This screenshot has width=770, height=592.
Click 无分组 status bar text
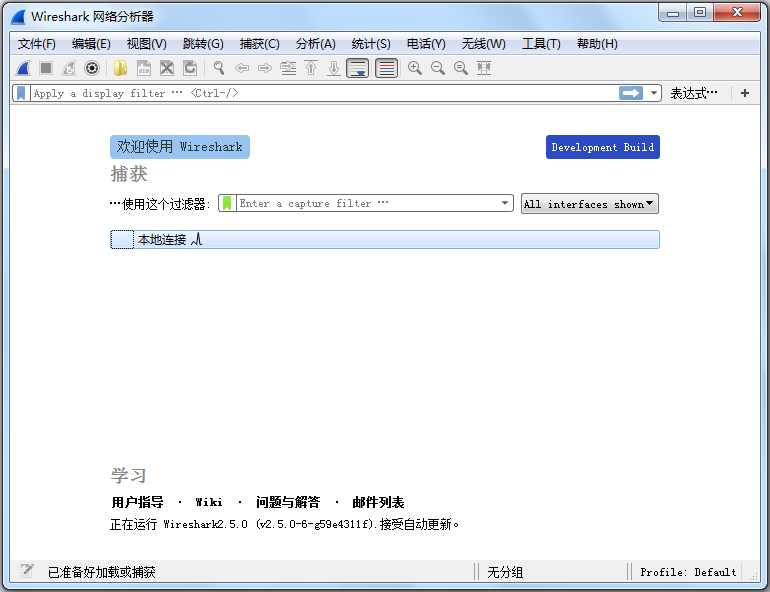point(505,572)
